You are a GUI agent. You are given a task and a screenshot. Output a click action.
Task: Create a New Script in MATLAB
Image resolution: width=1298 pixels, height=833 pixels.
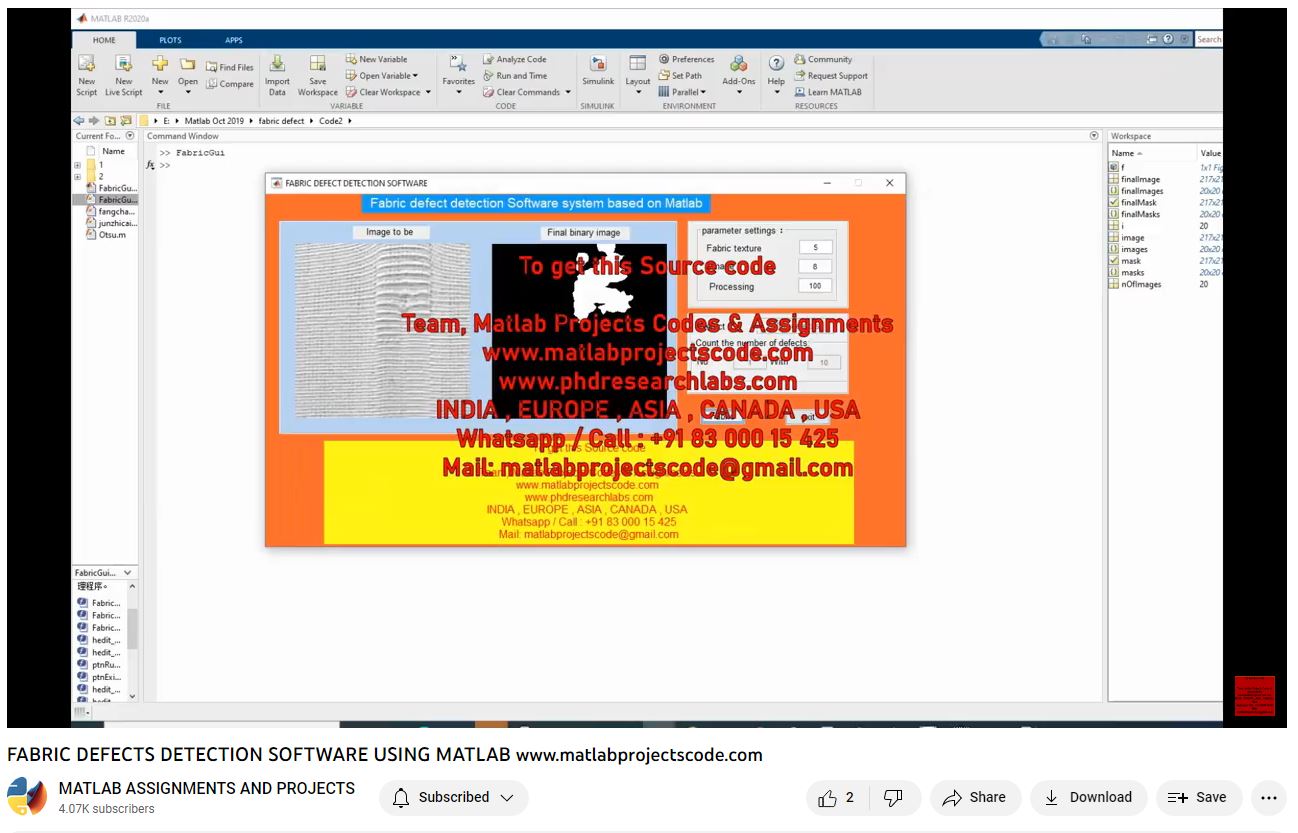86,74
